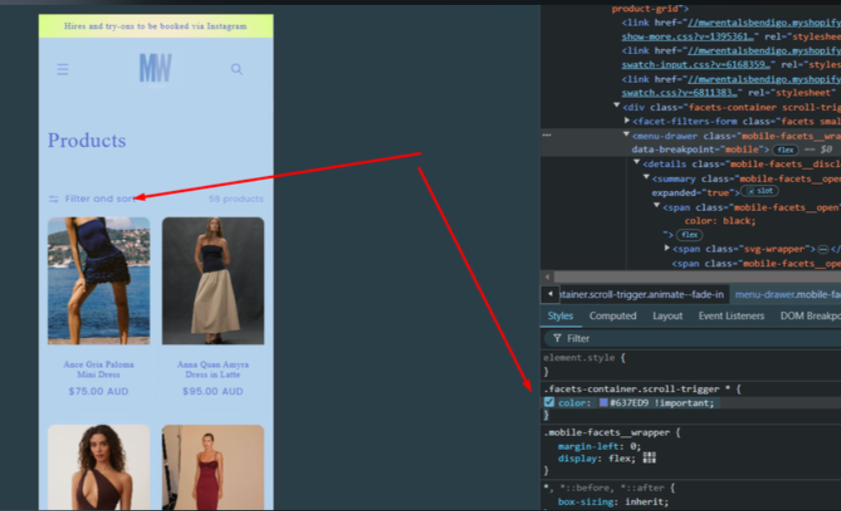Click the show-more.css stylesheet link
Screen dimensions: 841x511
coord(690,36)
